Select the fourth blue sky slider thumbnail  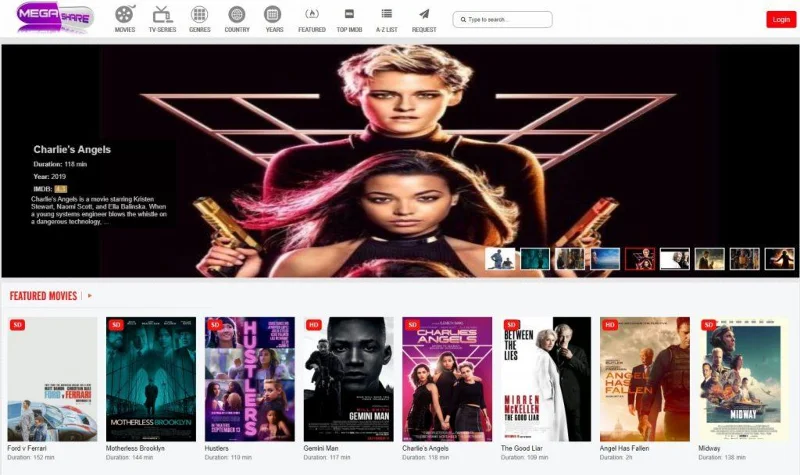tap(605, 259)
